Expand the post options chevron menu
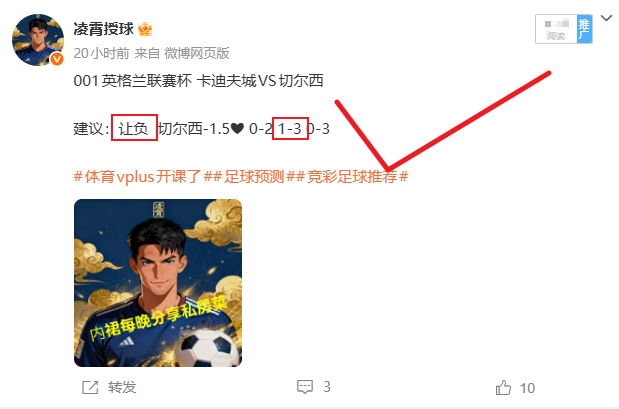This screenshot has height=409, width=619. [606, 18]
